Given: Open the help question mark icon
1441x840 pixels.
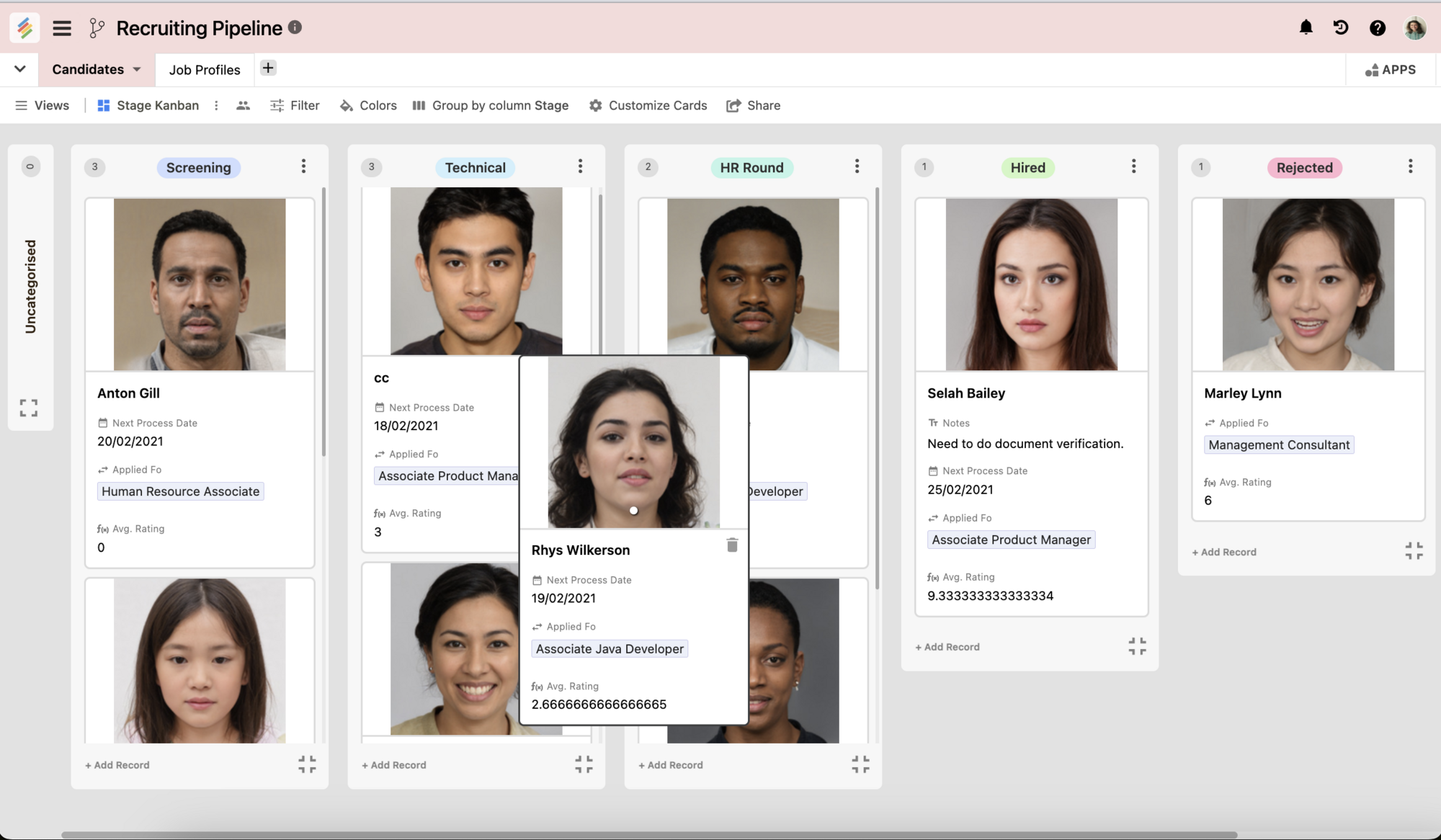Looking at the screenshot, I should click(1378, 27).
